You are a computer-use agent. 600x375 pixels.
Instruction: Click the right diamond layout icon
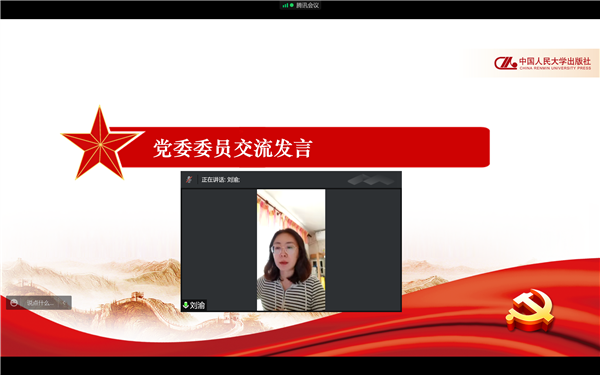click(x=380, y=180)
